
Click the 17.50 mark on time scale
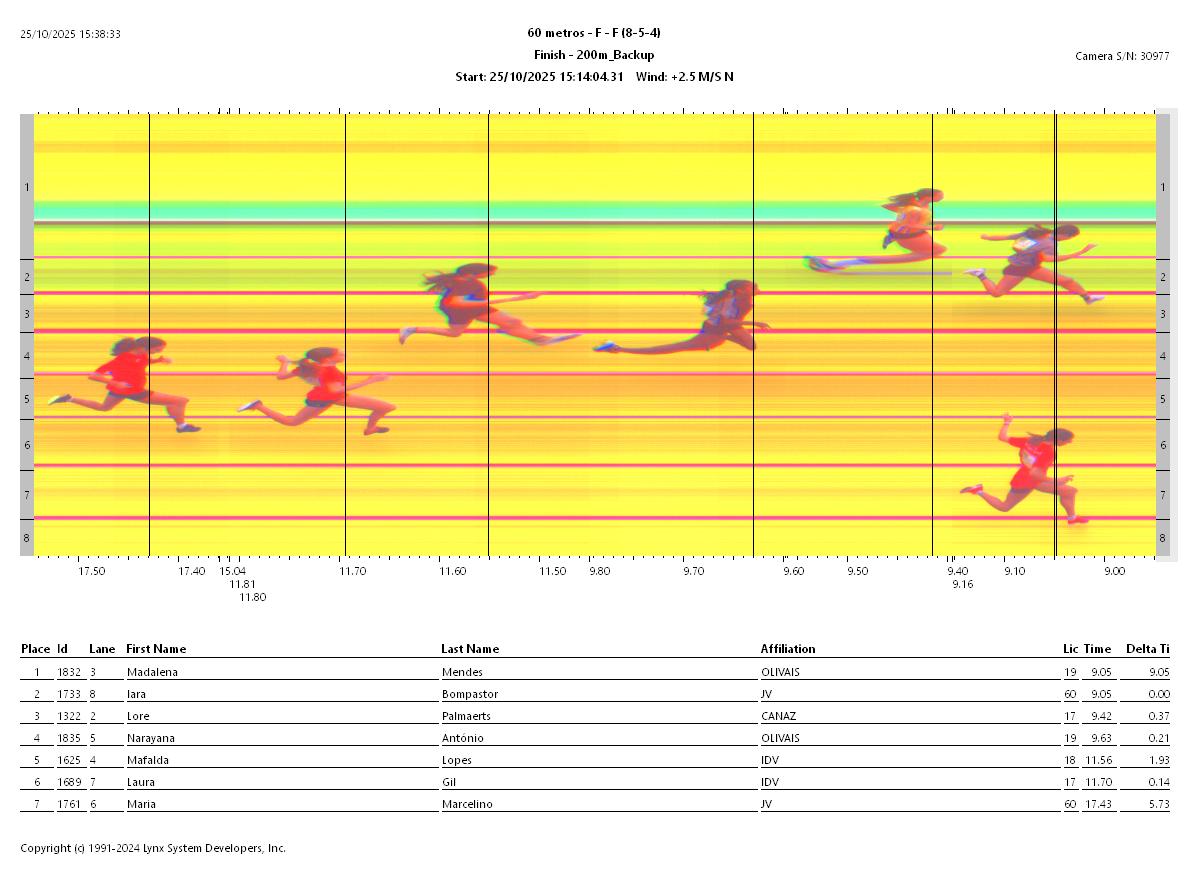[x=91, y=571]
